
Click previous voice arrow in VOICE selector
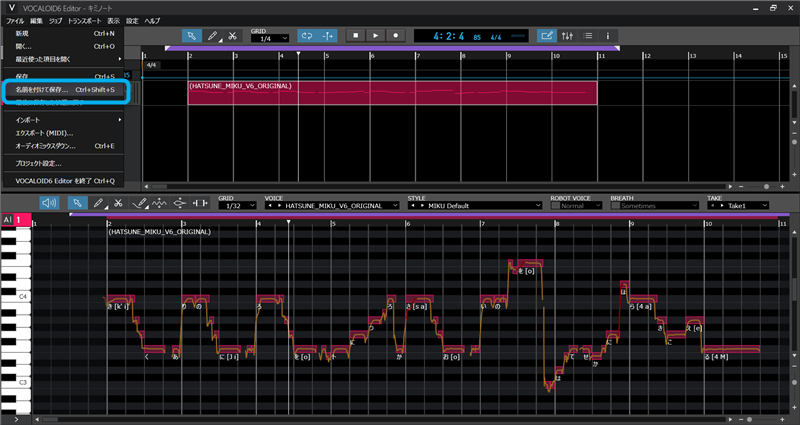[268, 206]
